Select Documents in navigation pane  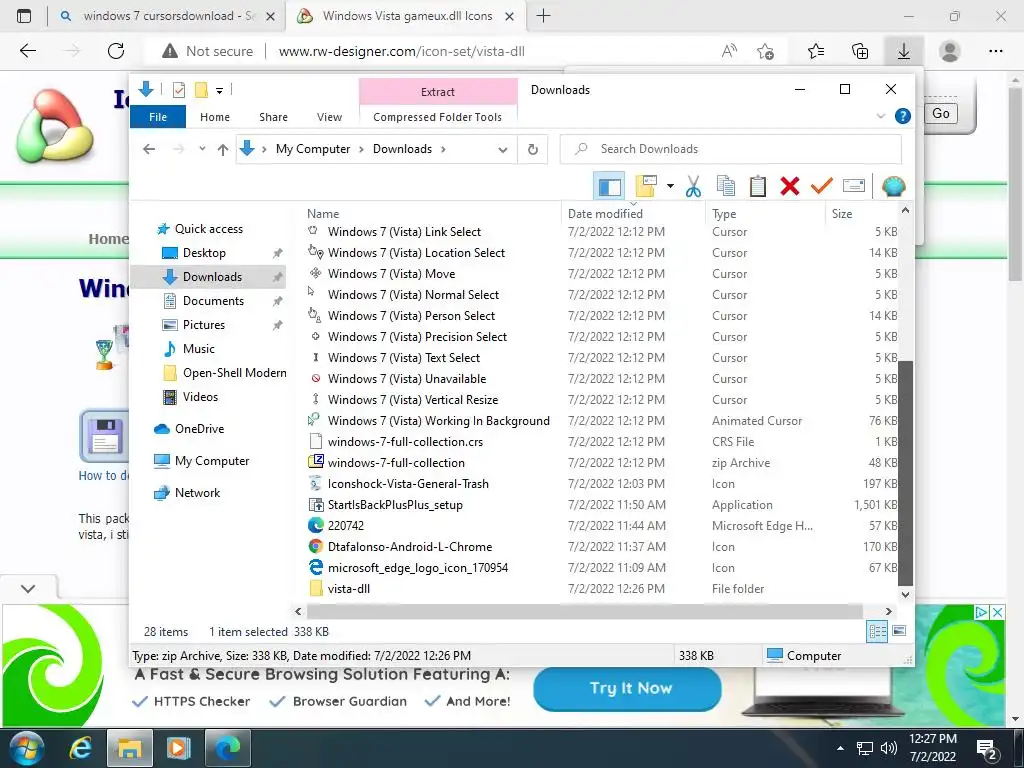pos(213,301)
